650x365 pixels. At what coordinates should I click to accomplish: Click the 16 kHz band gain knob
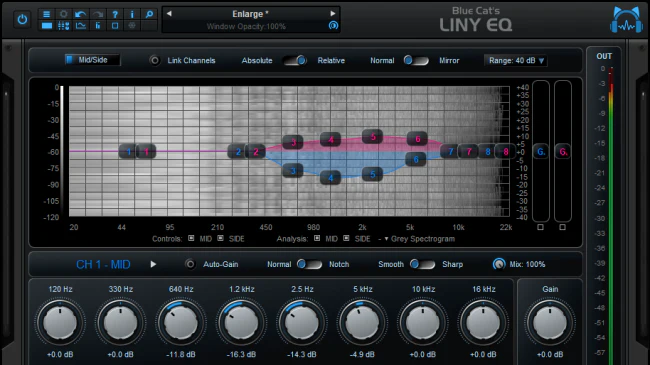(483, 323)
